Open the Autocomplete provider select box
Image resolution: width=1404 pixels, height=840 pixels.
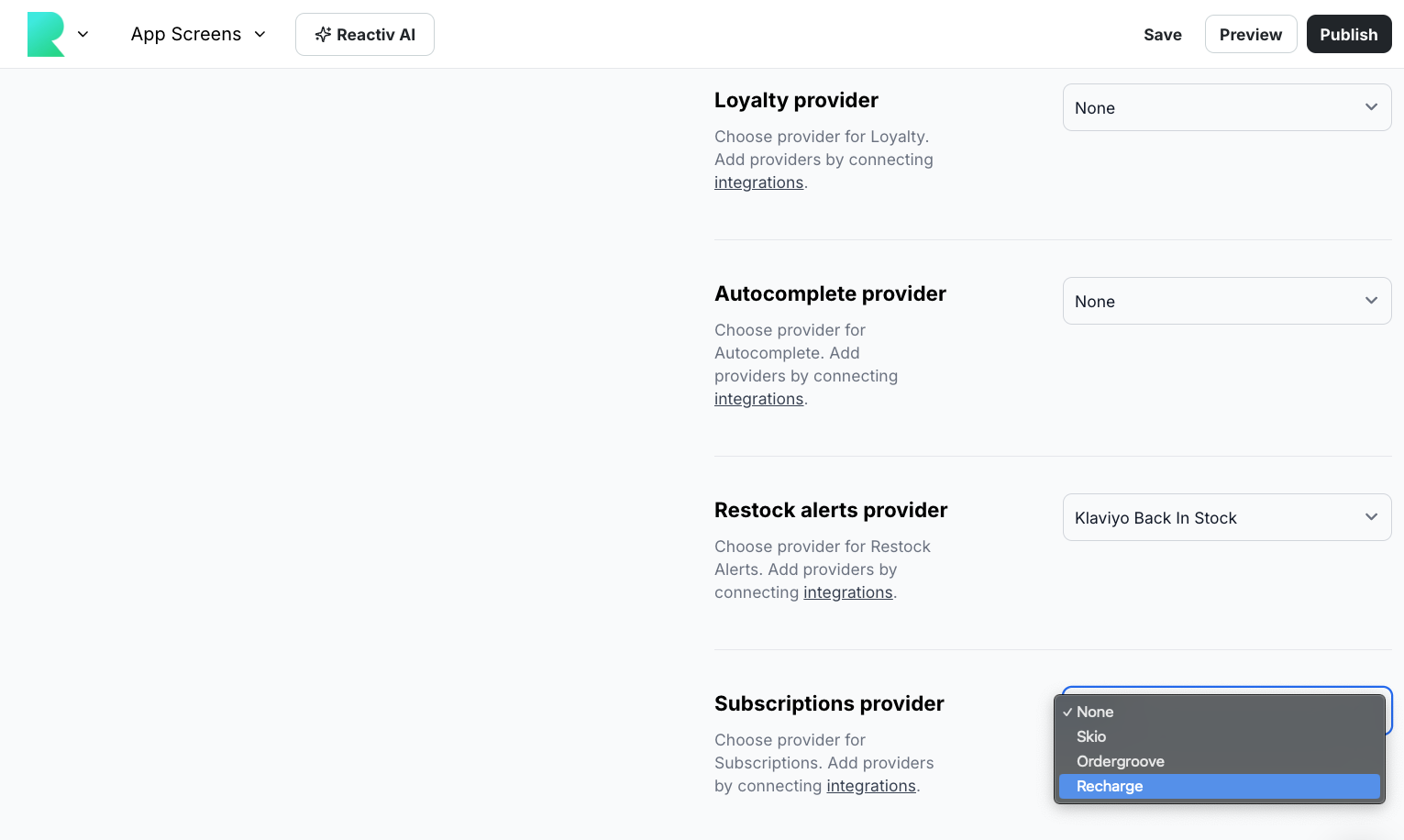(1211, 302)
